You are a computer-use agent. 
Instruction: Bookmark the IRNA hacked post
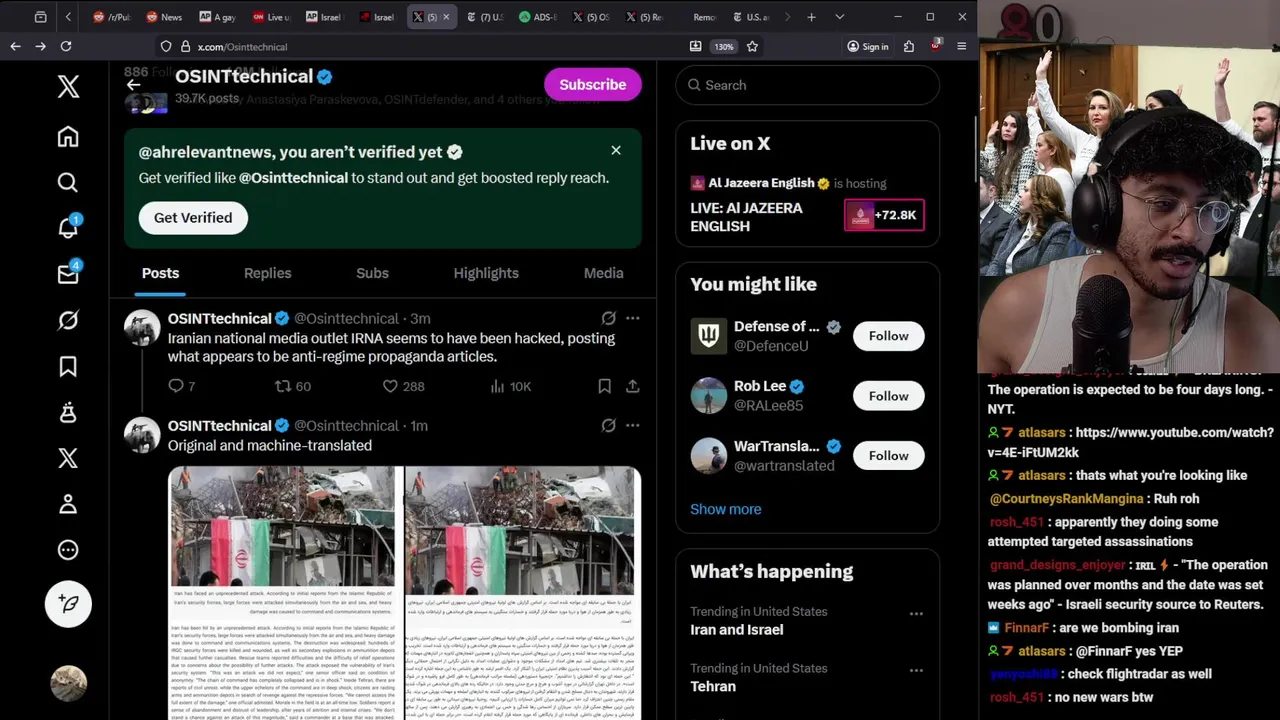(x=604, y=386)
